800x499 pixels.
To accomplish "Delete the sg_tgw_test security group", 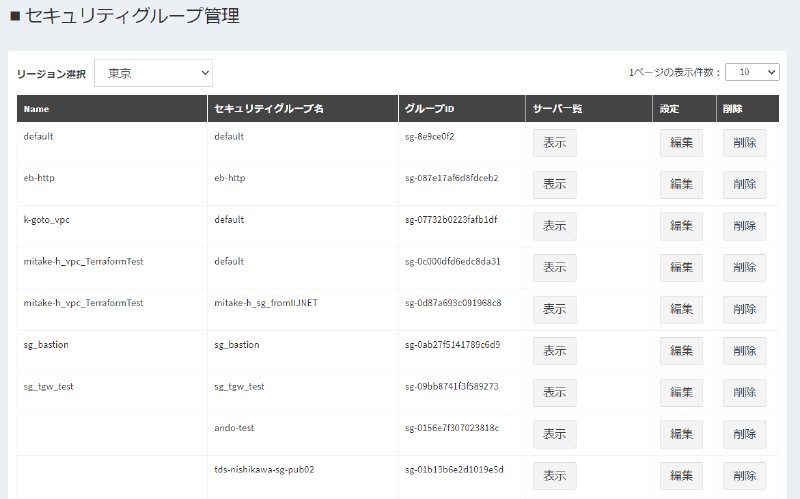I will coord(744,393).
